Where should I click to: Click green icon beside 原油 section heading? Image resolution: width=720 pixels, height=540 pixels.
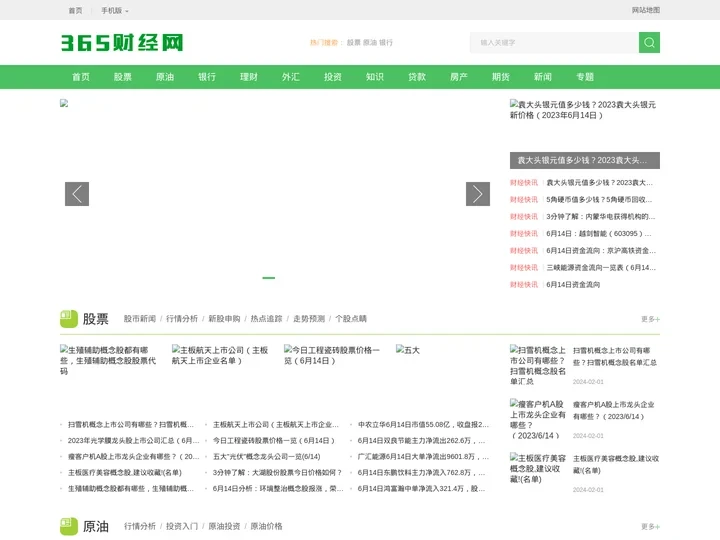click(69, 526)
